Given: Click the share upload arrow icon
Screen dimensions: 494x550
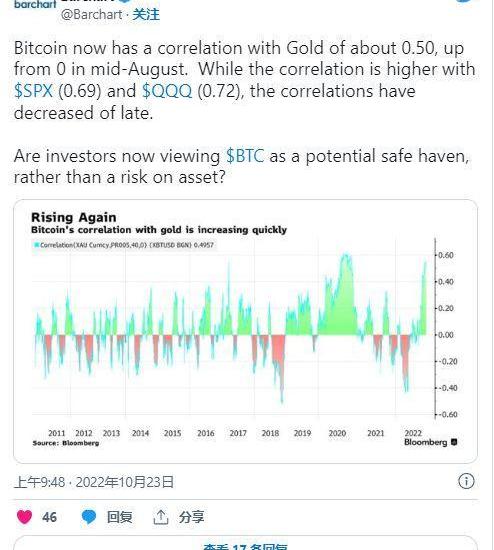Looking at the screenshot, I should [161, 517].
